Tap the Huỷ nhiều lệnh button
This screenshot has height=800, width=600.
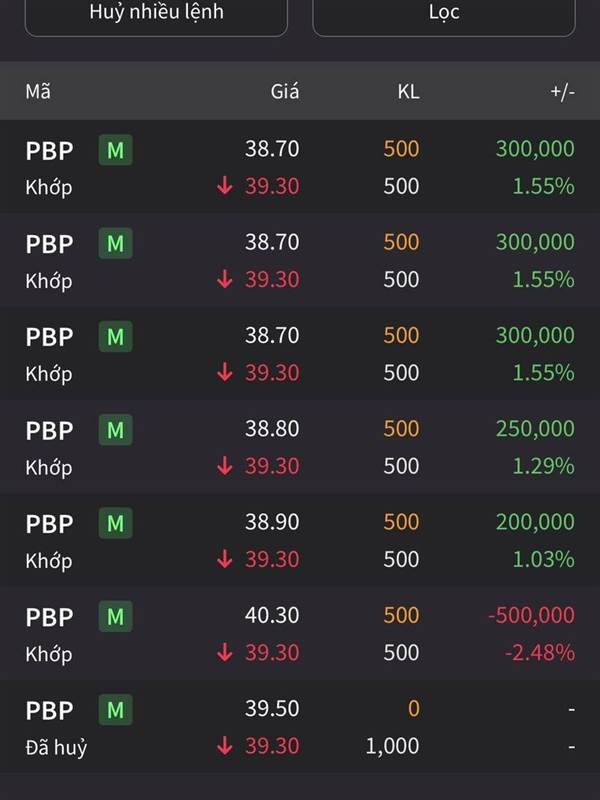click(x=156, y=15)
